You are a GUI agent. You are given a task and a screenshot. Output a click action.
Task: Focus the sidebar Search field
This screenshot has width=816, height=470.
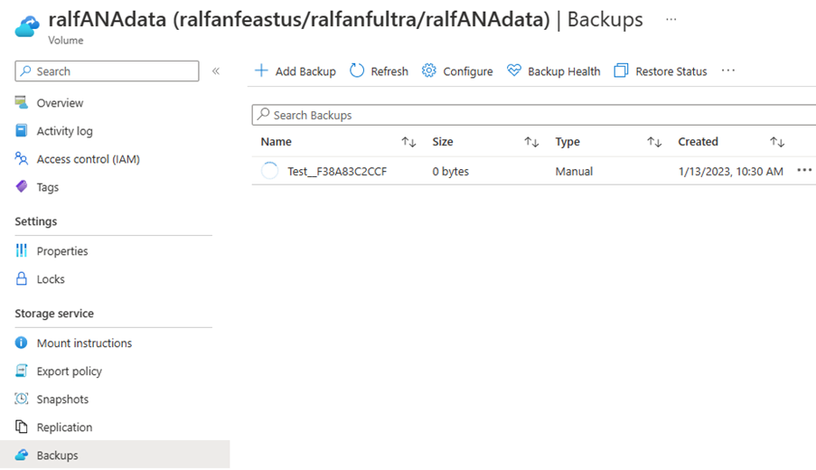(x=107, y=71)
